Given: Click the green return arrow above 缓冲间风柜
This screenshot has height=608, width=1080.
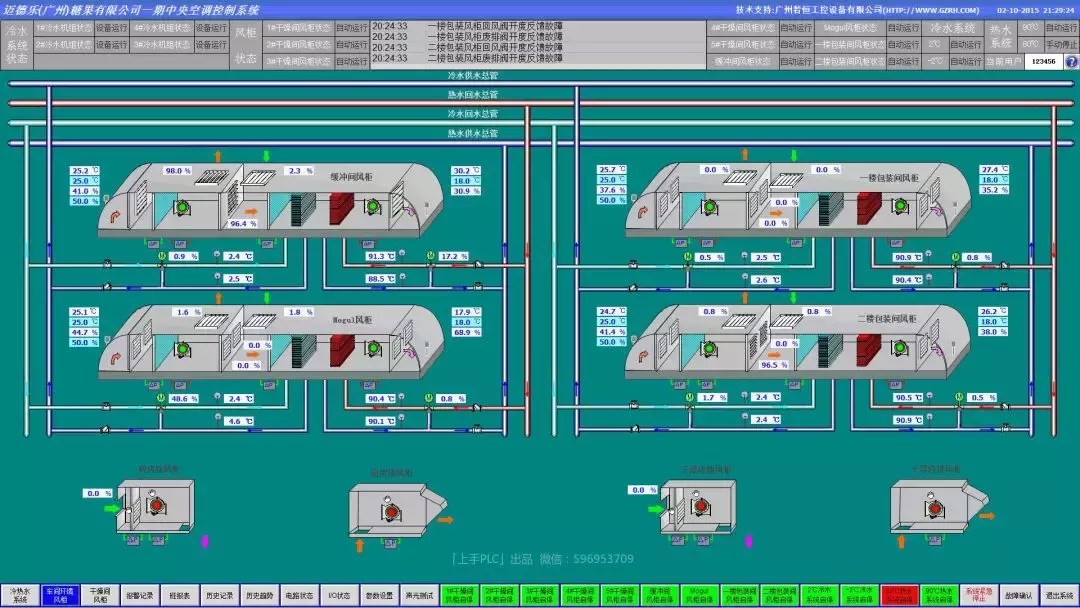Looking at the screenshot, I should (x=266, y=155).
